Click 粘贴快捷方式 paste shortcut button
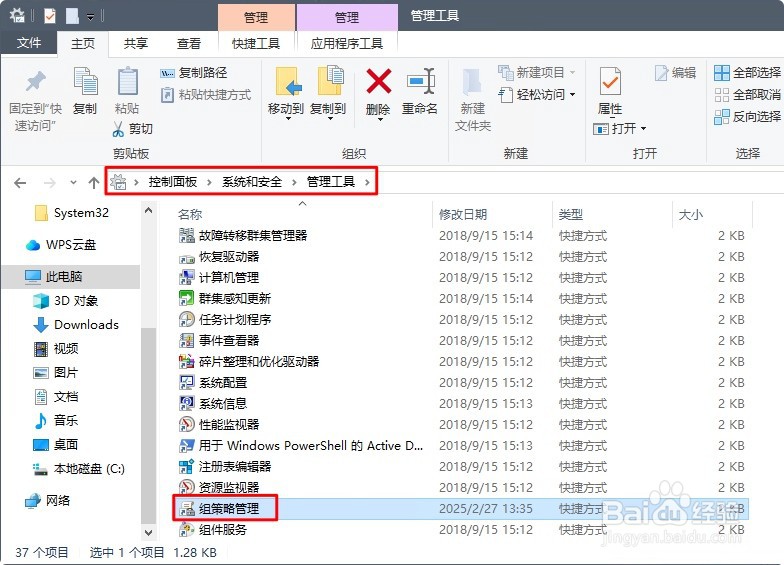 coord(206,94)
